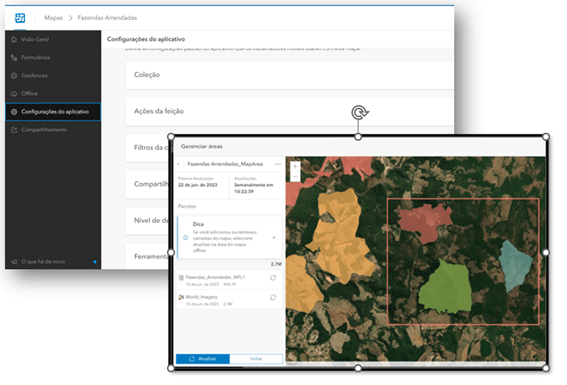
Task: Refresh the Fazendas_Arrendadas_WFL1 package
Action: [273, 278]
